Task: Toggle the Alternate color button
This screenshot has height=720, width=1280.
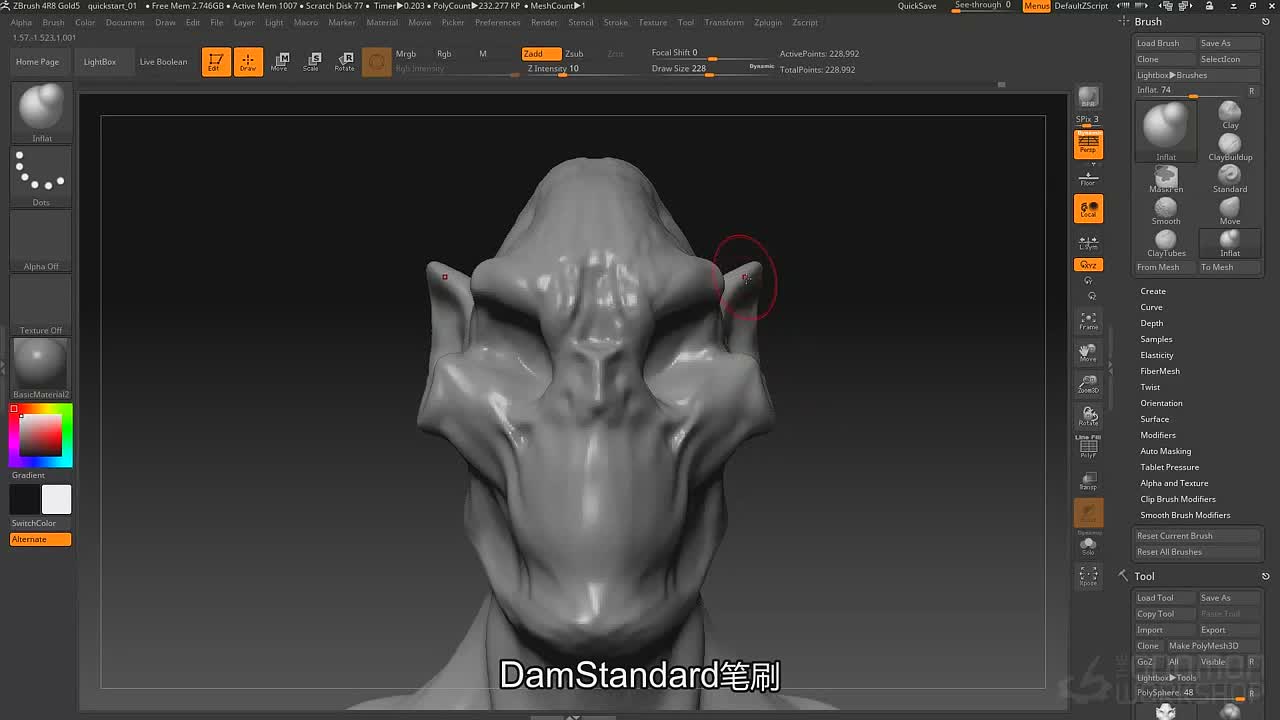Action: (41, 539)
